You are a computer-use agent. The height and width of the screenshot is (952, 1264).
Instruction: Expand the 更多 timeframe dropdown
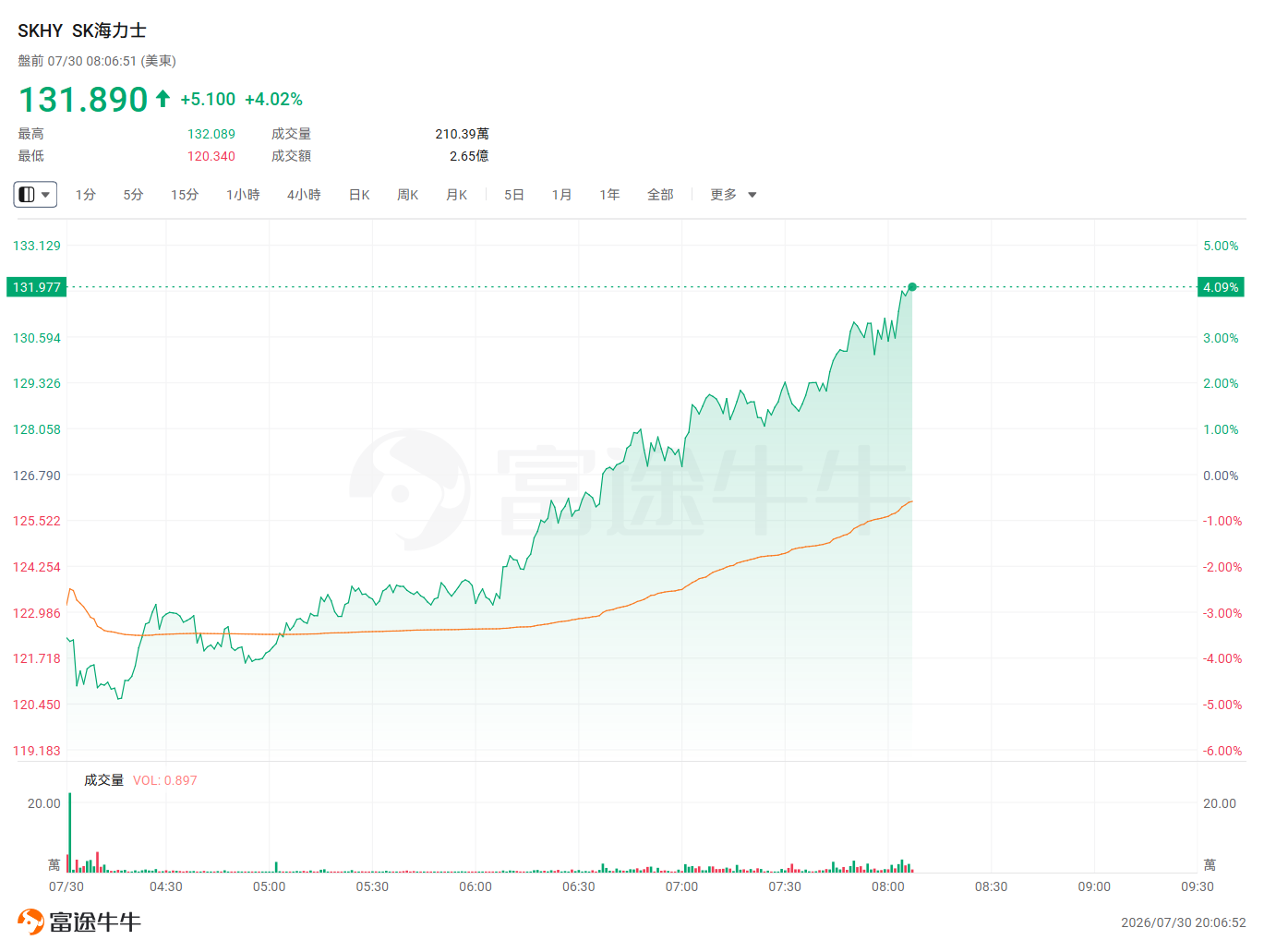[733, 195]
